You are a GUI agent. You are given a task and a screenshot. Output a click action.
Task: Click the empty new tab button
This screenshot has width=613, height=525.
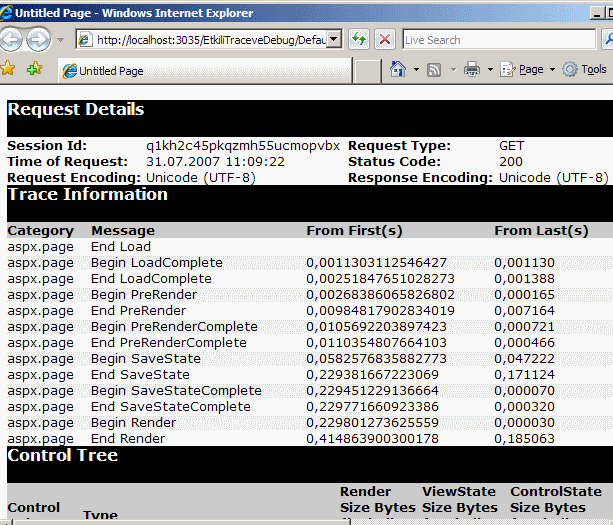click(x=367, y=71)
